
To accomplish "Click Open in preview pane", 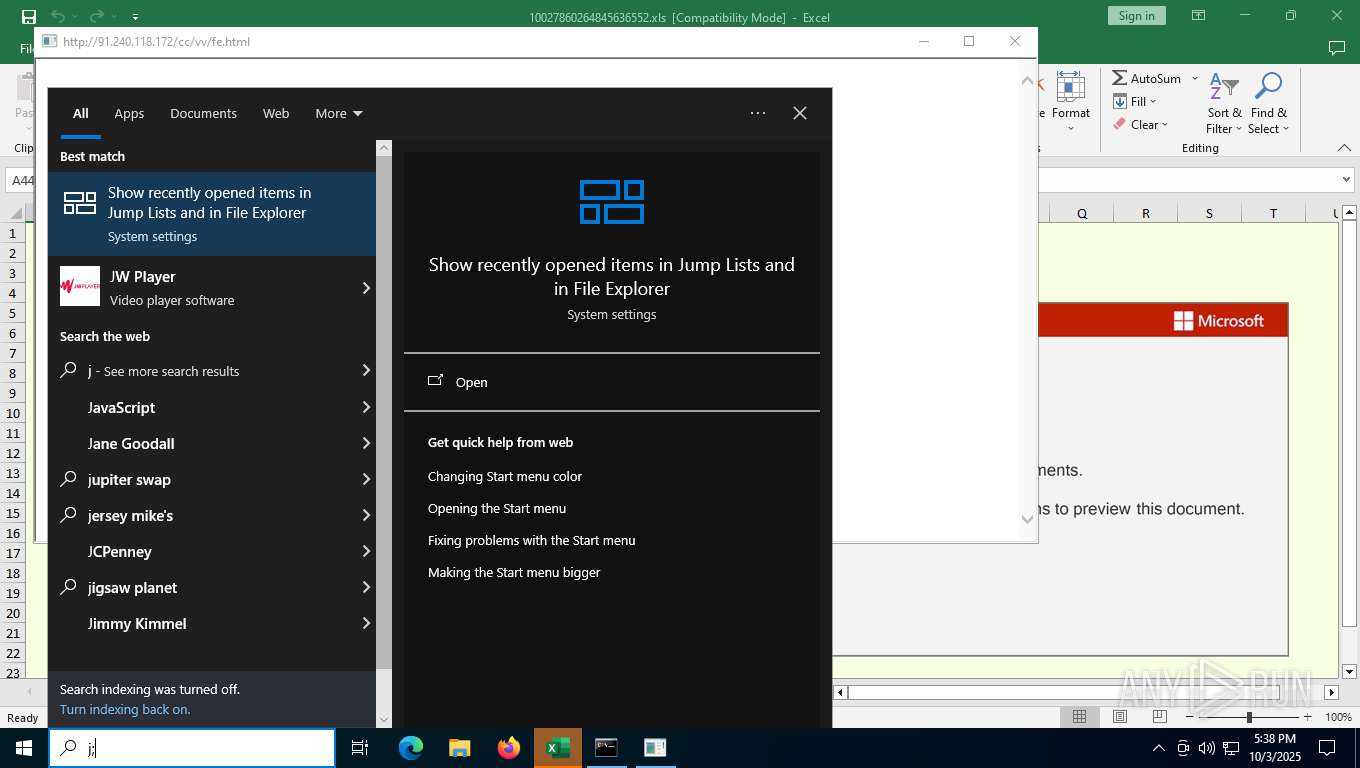I will [611, 382].
